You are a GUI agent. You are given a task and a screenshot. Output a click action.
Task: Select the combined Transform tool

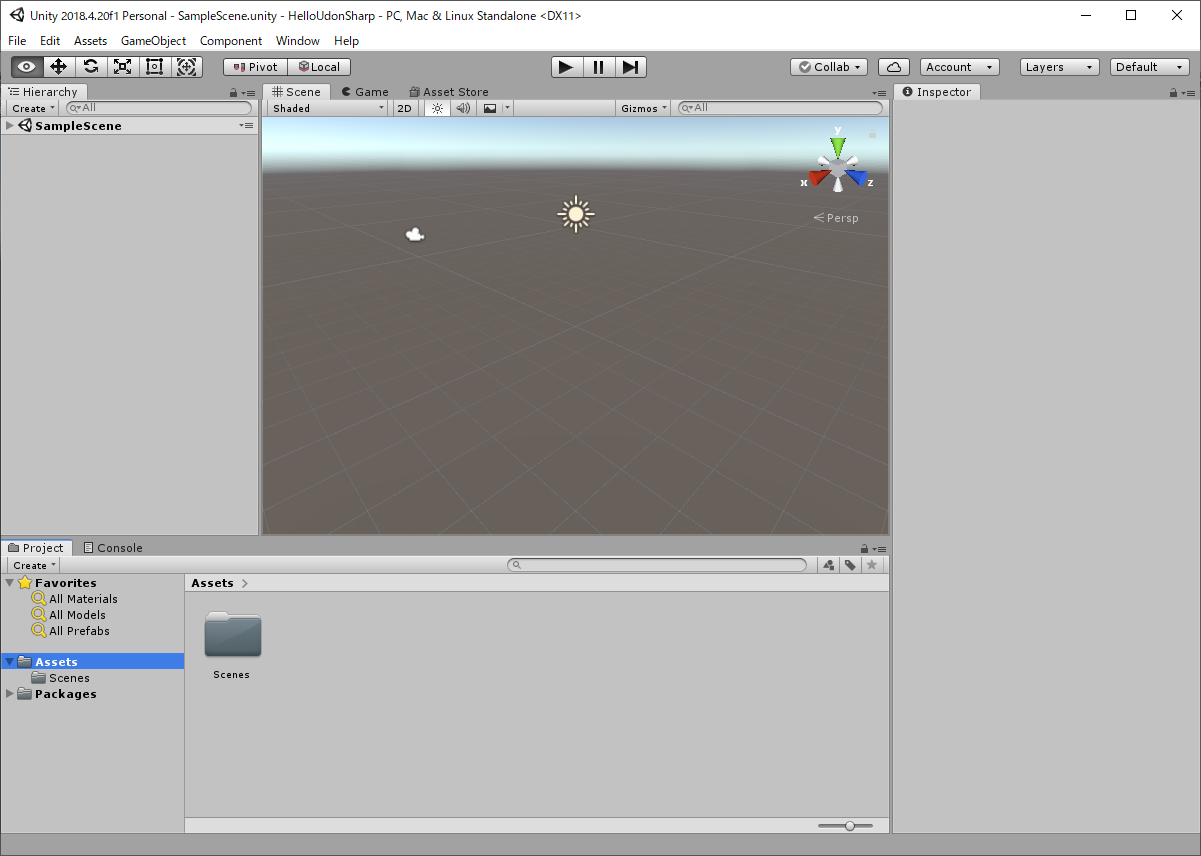pyautogui.click(x=187, y=67)
